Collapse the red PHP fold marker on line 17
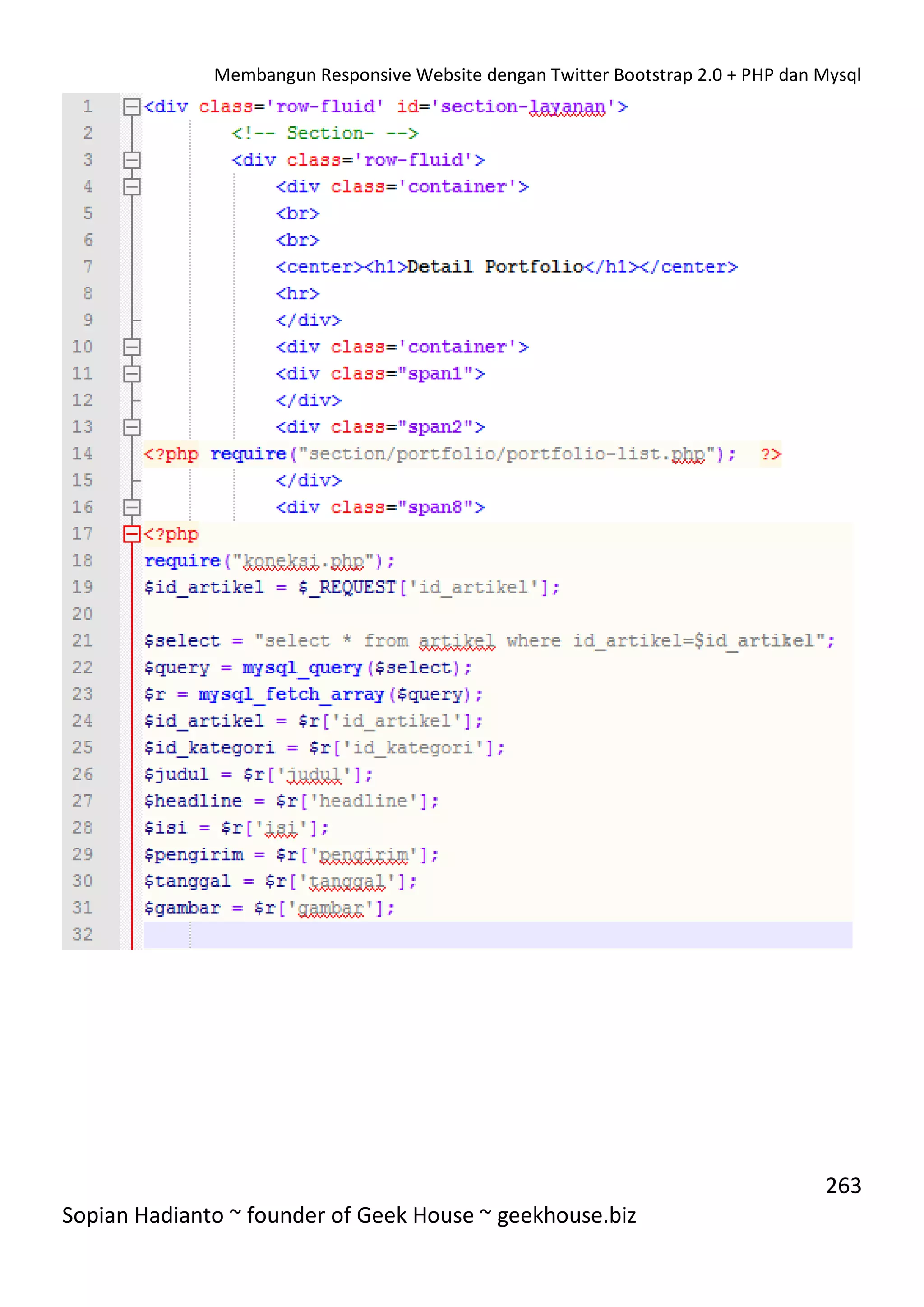This screenshot has width=924, height=1307. 131,534
